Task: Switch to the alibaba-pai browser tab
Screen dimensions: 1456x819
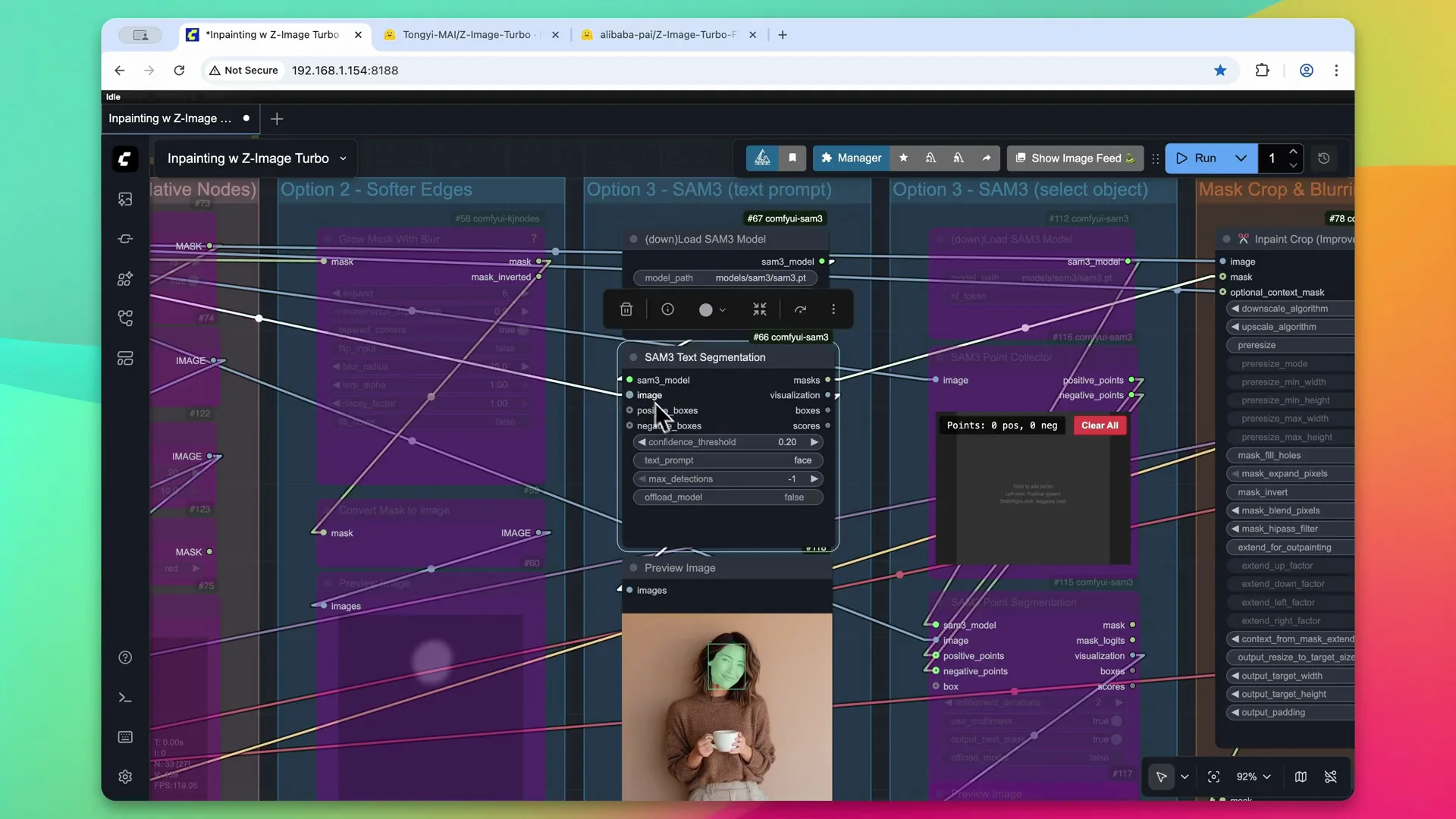Action: (664, 35)
